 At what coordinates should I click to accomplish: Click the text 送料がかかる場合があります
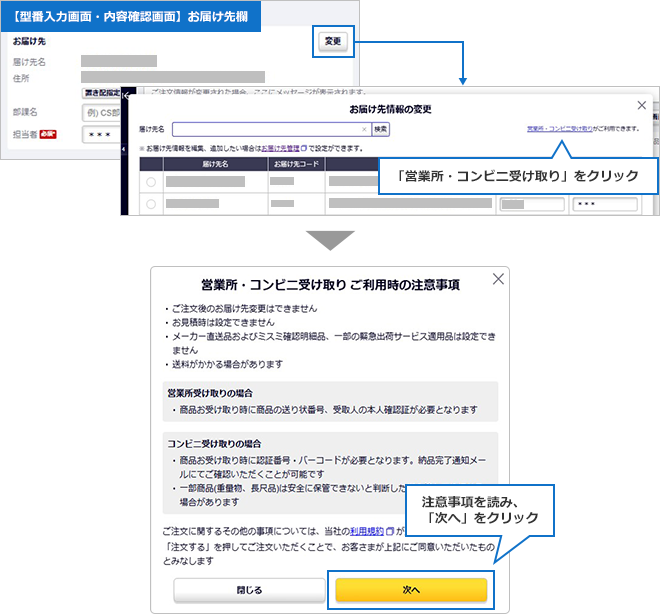[x=227, y=364]
